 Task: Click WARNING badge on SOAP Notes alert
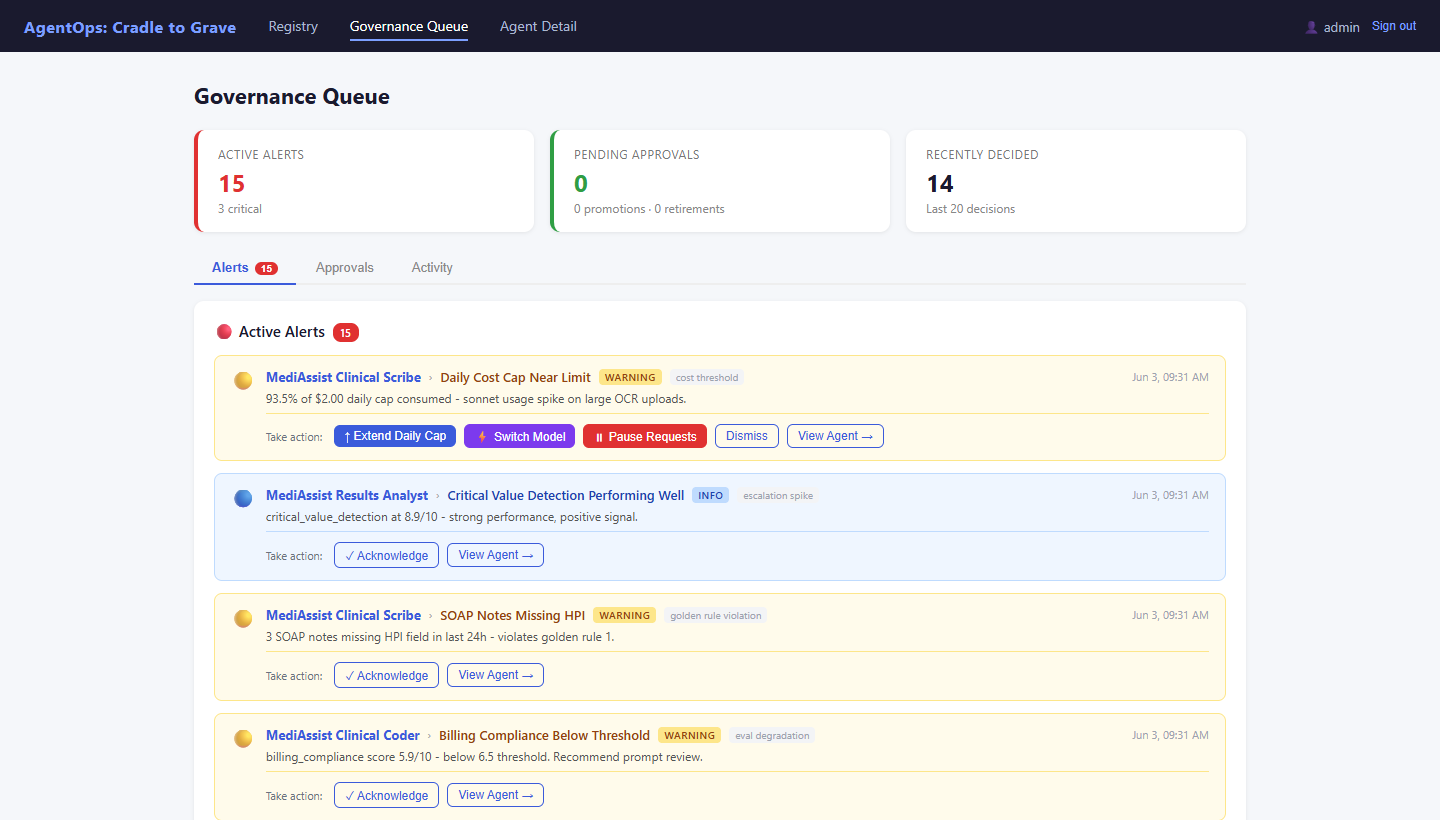(x=624, y=615)
